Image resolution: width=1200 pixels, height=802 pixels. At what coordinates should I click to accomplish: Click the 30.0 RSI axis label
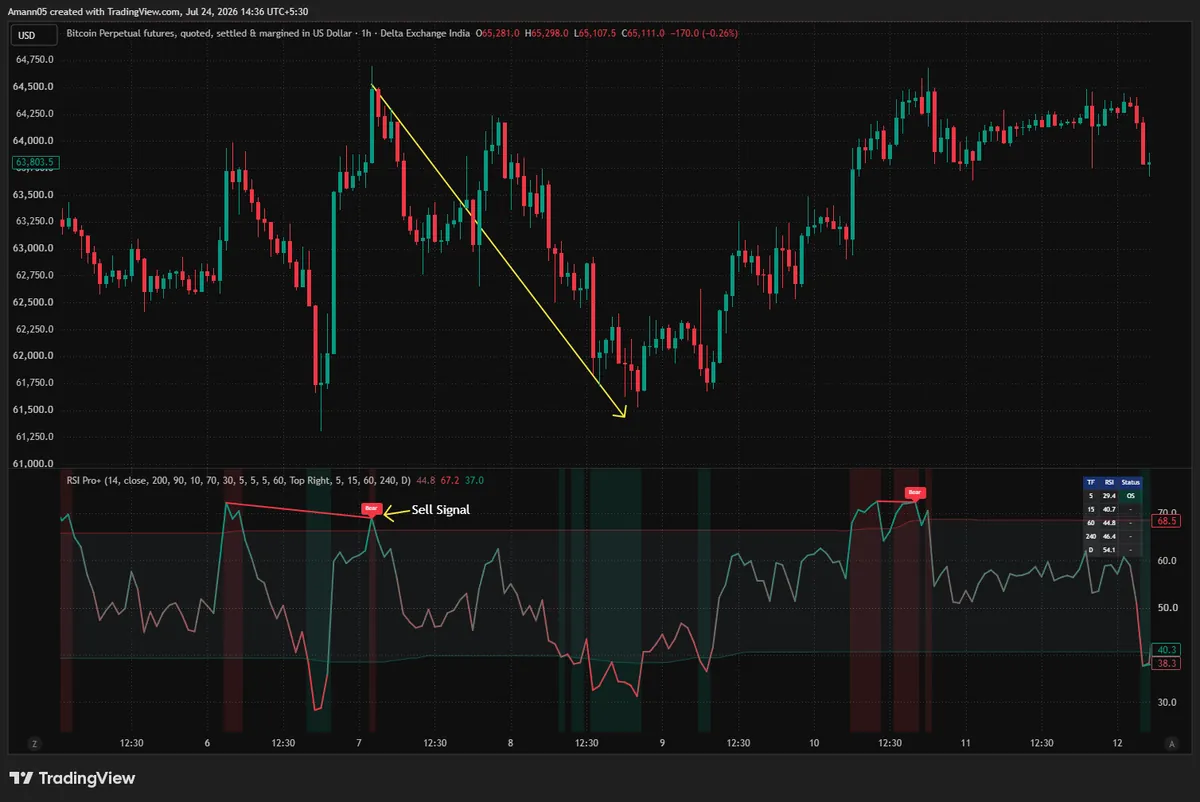click(x=1166, y=702)
